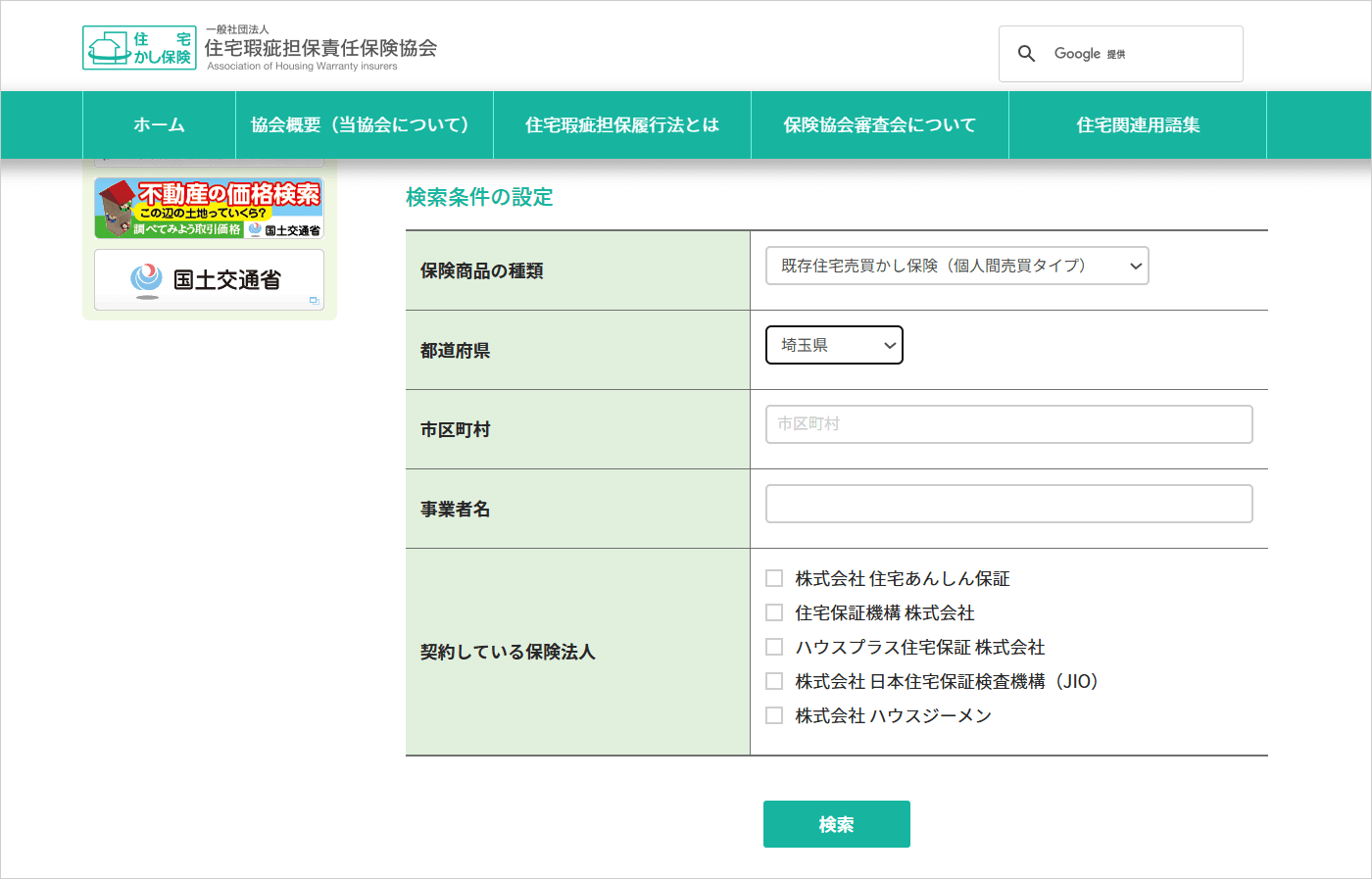Click the 住宅かし保険 association logo
The width and height of the screenshot is (1372, 879).
[140, 46]
